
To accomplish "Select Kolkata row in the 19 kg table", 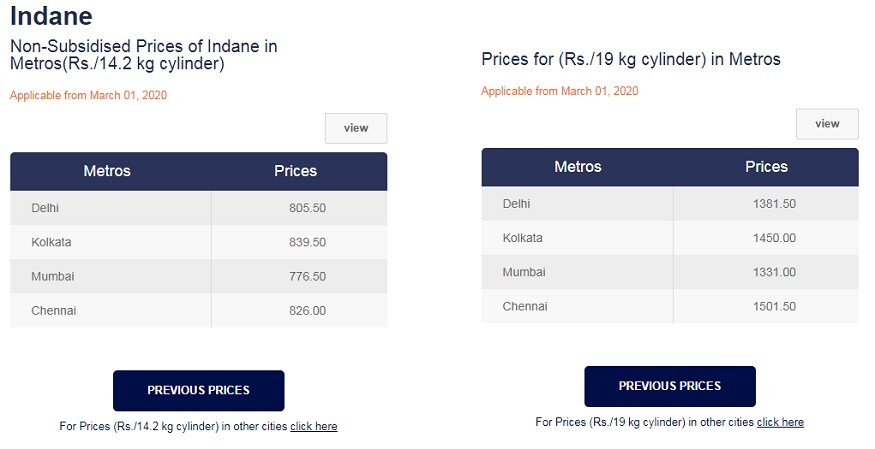I will (670, 238).
